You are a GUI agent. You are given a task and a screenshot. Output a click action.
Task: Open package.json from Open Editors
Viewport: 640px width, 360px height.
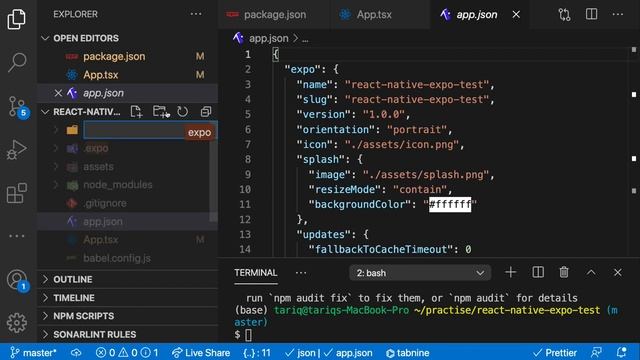point(114,56)
